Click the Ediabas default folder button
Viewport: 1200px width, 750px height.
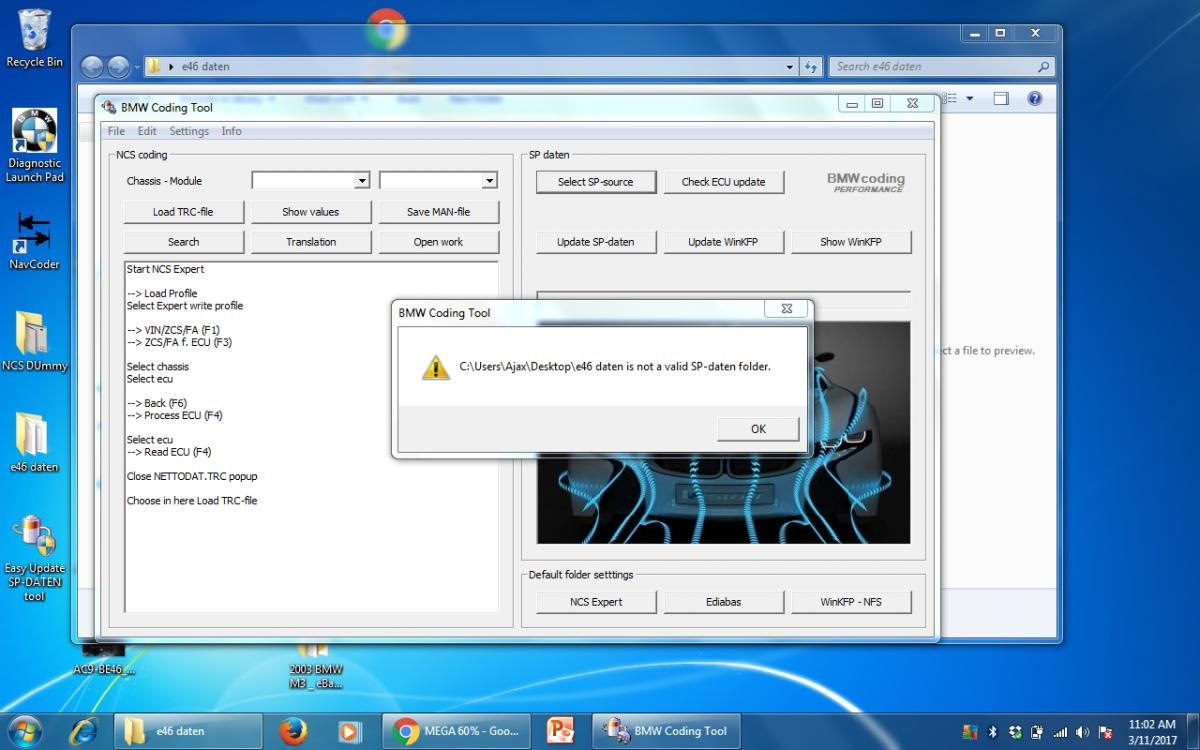tap(724, 602)
